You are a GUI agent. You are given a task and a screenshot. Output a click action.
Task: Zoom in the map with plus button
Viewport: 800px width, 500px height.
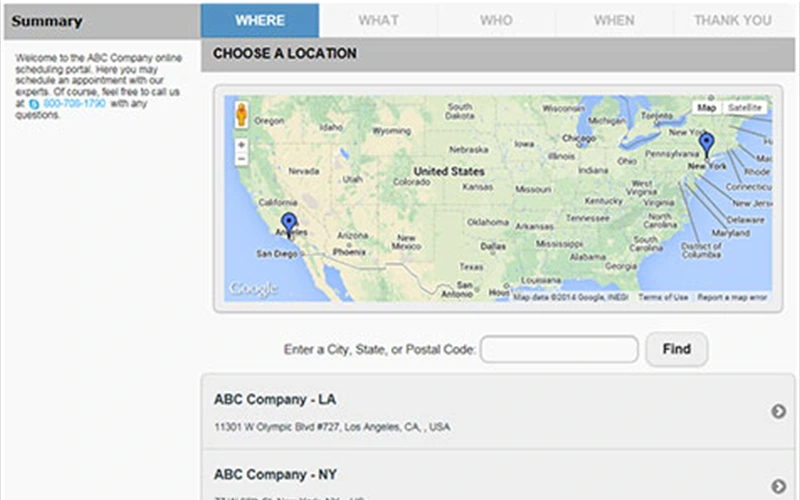tap(241, 144)
